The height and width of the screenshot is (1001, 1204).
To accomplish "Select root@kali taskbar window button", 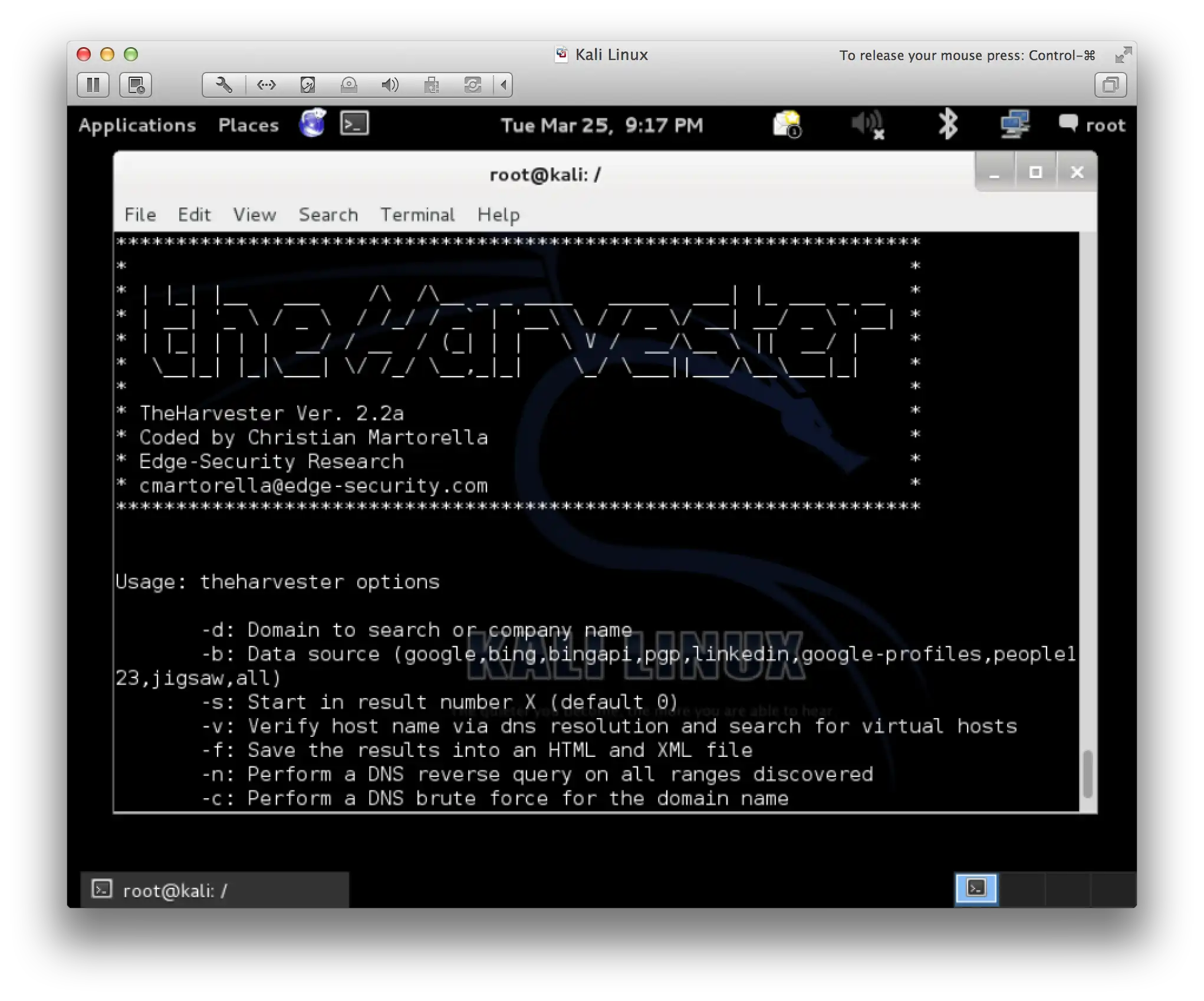I will tap(215, 890).
